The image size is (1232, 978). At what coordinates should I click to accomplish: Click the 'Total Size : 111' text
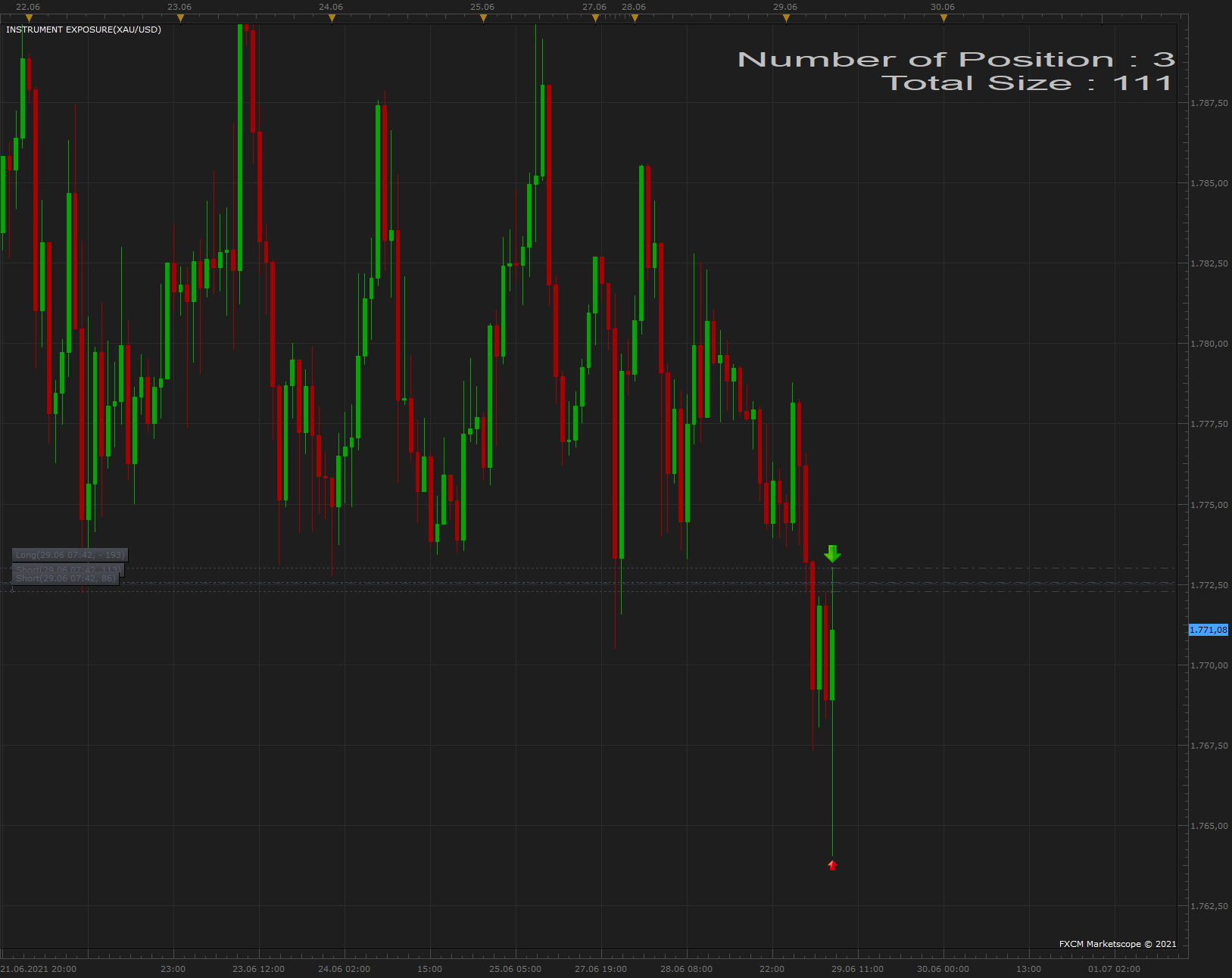pos(1027,83)
